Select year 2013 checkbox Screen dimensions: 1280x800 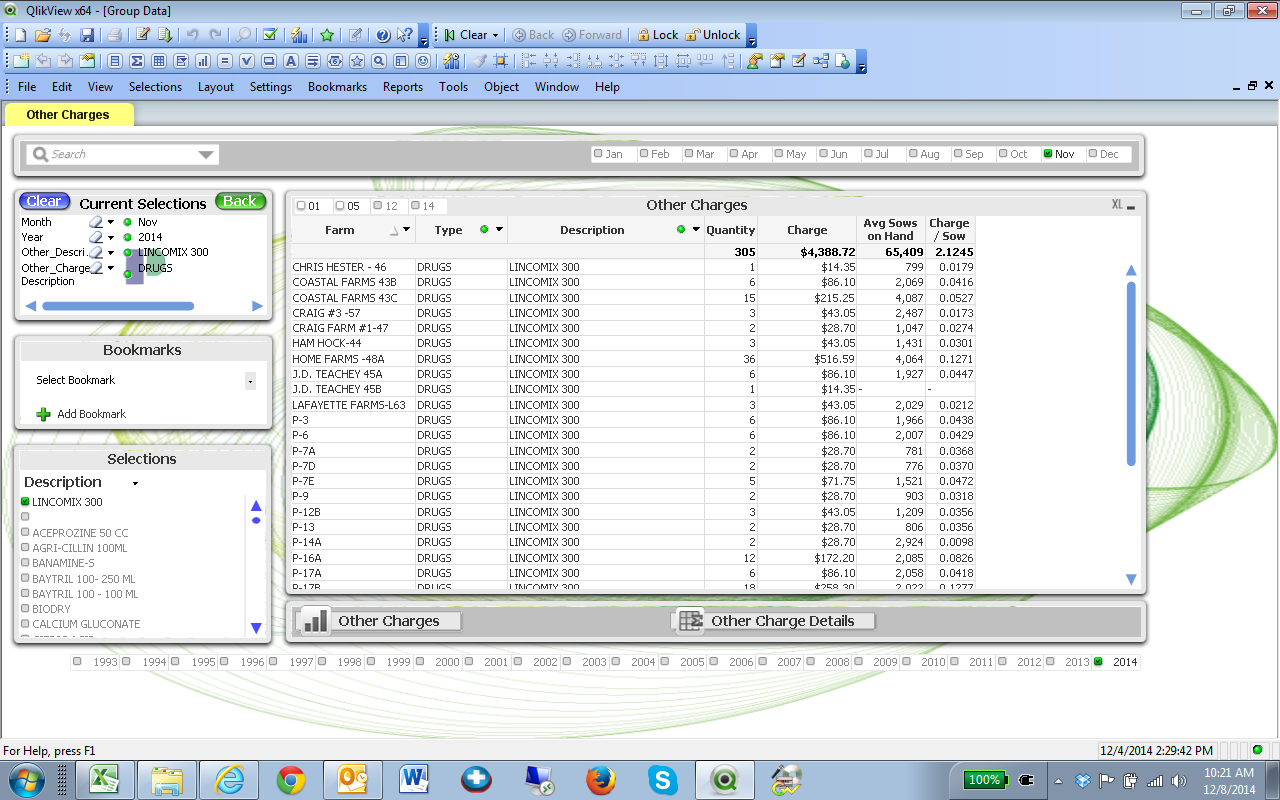pyautogui.click(x=1049, y=662)
